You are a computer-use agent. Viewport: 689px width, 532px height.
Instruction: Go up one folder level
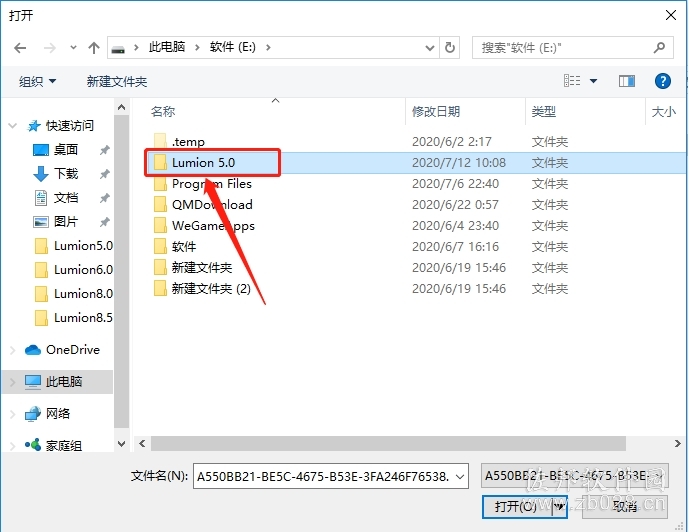[x=94, y=47]
